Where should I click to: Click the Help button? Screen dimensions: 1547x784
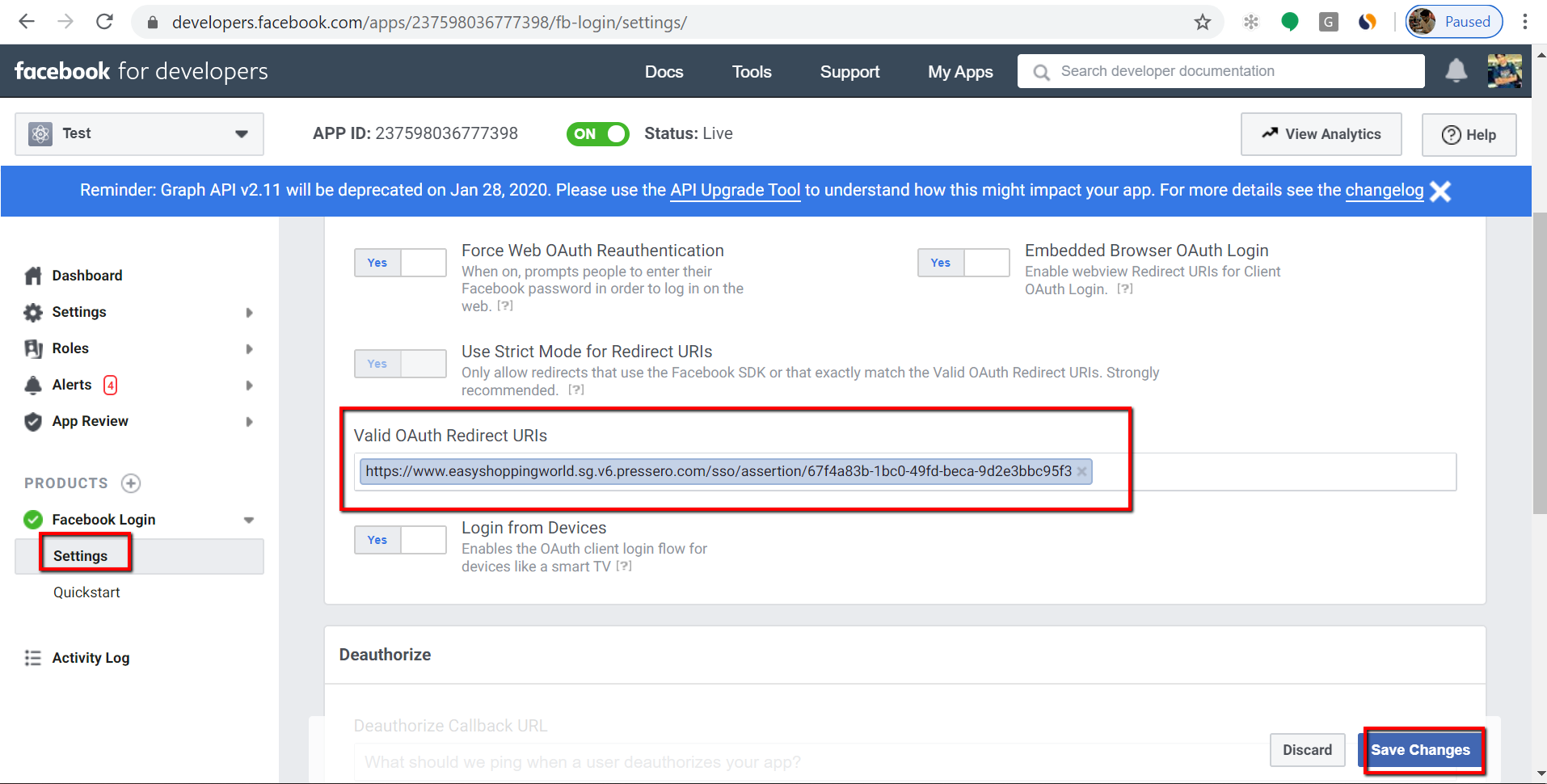pos(1469,134)
